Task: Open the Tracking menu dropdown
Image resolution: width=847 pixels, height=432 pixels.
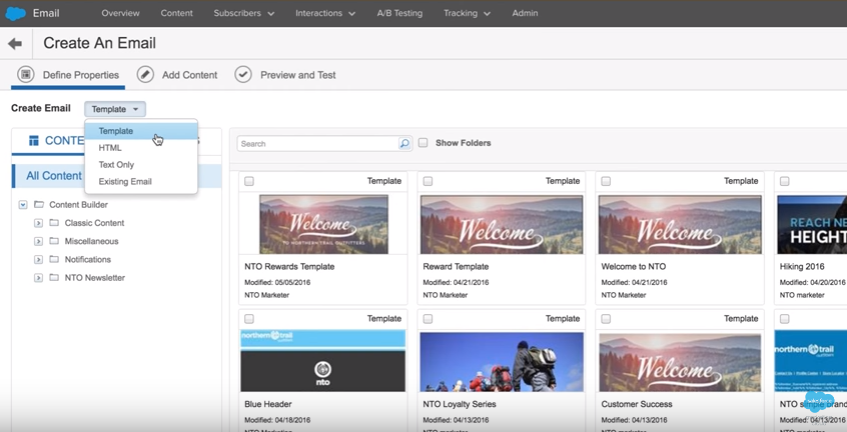Action: click(467, 13)
